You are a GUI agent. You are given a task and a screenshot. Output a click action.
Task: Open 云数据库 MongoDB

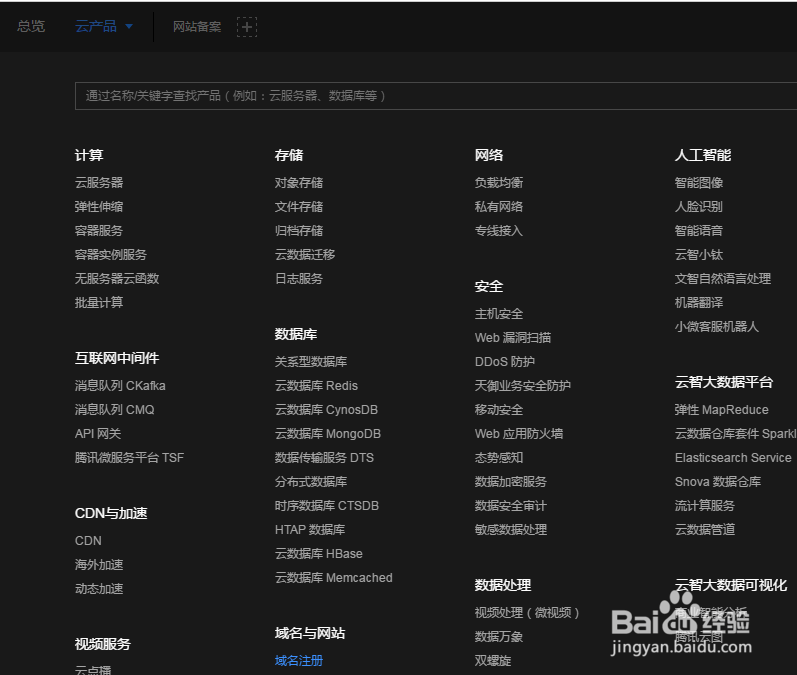pyautogui.click(x=328, y=433)
